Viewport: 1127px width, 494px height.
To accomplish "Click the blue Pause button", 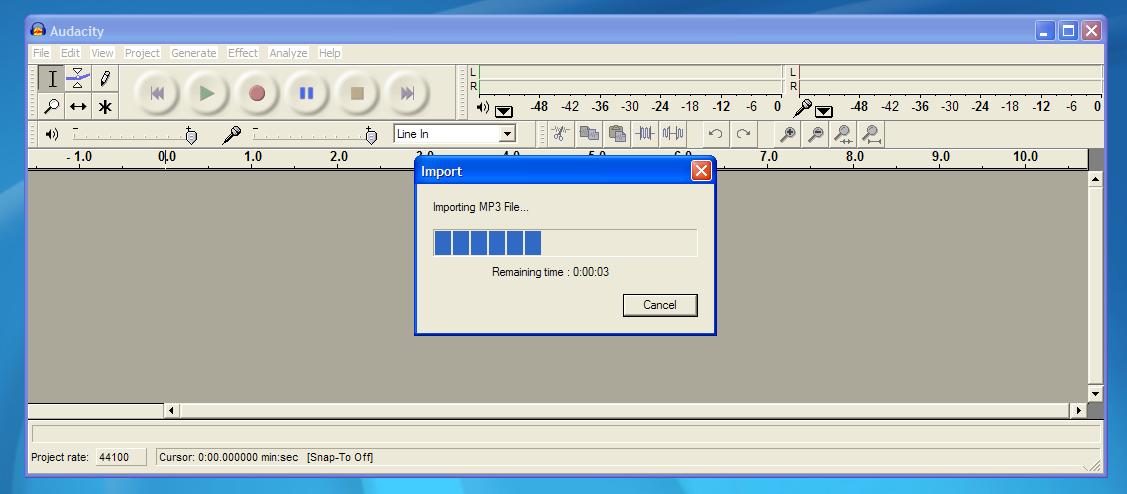I will [x=307, y=93].
